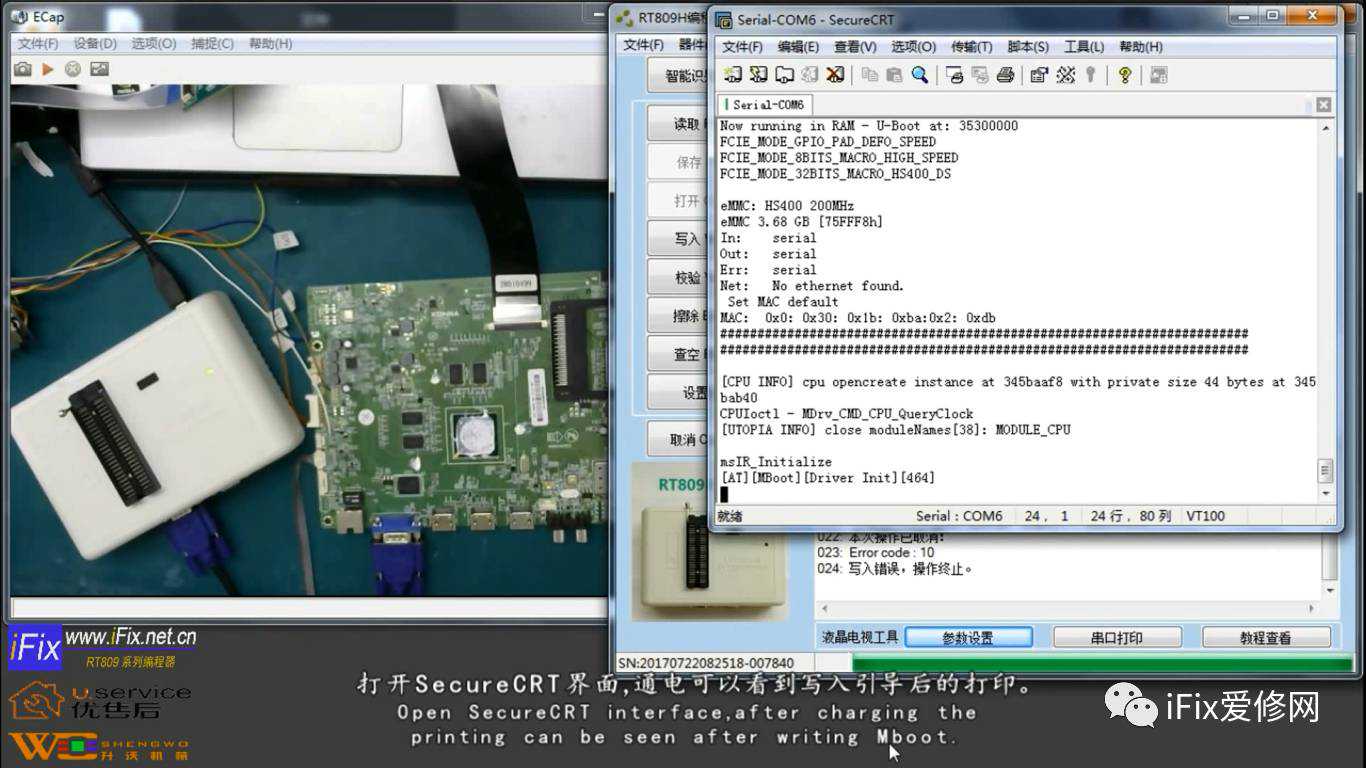Click the Disconnect icon with red X
This screenshot has width=1366, height=768.
click(835, 75)
